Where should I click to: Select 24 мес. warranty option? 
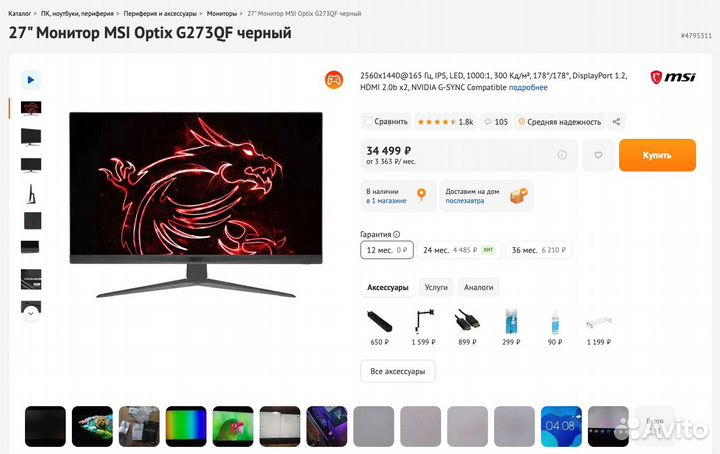[x=459, y=250]
